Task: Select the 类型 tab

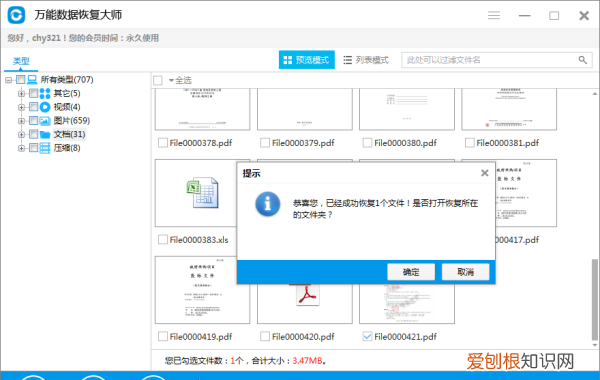Action: (x=21, y=61)
